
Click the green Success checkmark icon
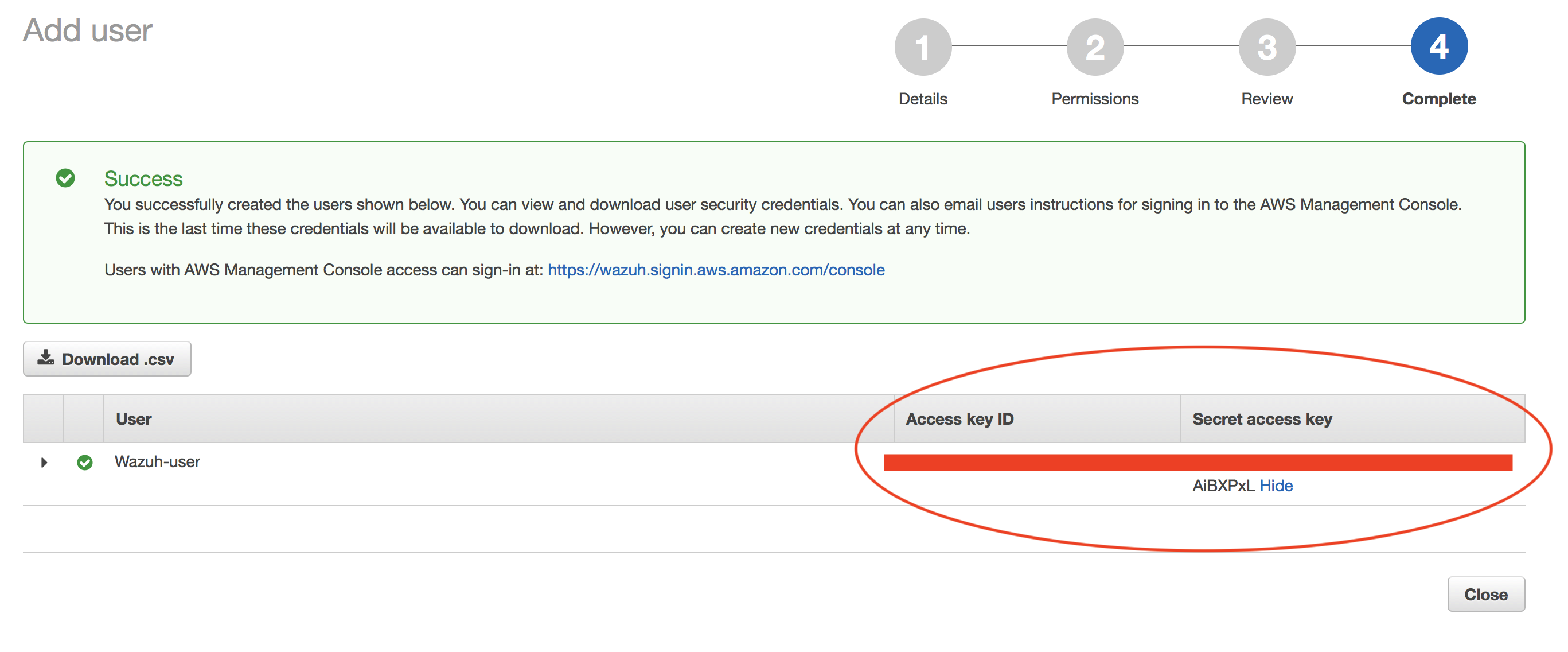click(x=65, y=178)
